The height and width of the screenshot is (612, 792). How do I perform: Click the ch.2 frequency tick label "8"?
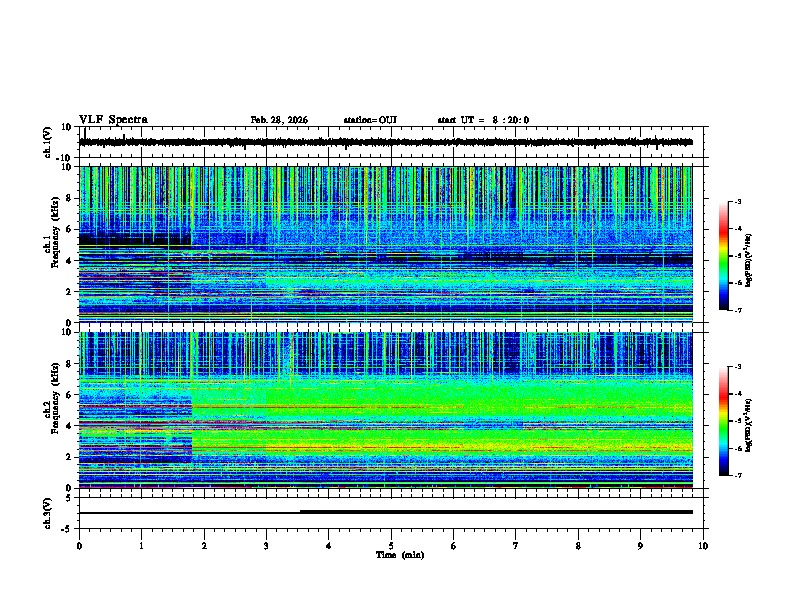[71, 364]
